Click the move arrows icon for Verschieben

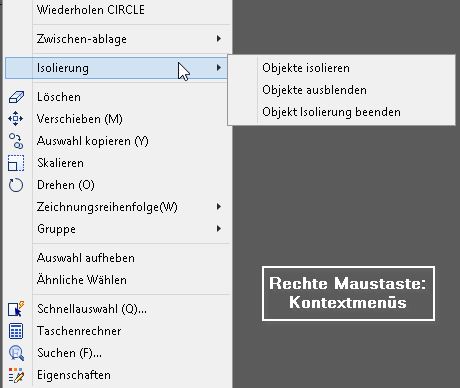pos(16,119)
